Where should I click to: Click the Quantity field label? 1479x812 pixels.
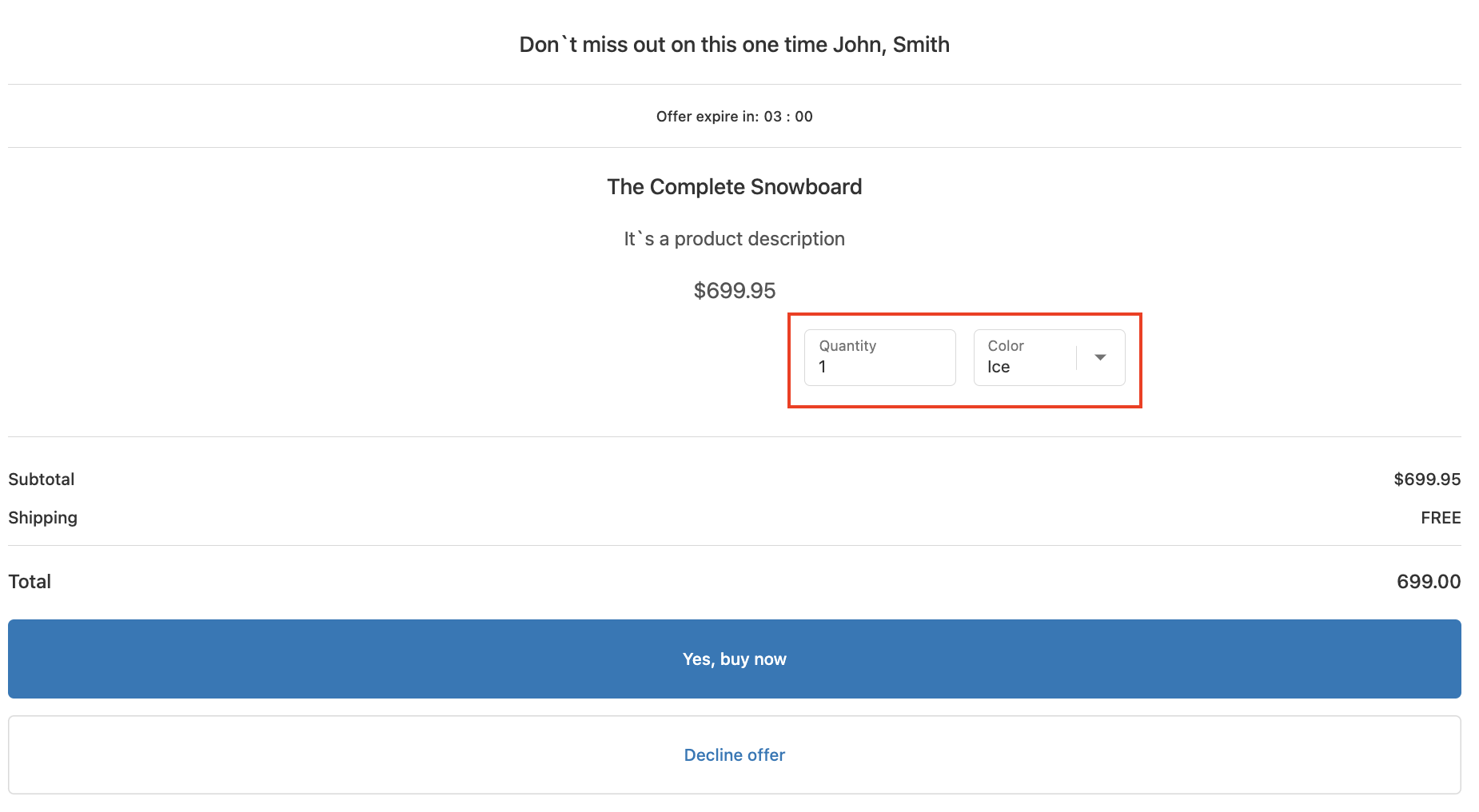pos(847,346)
